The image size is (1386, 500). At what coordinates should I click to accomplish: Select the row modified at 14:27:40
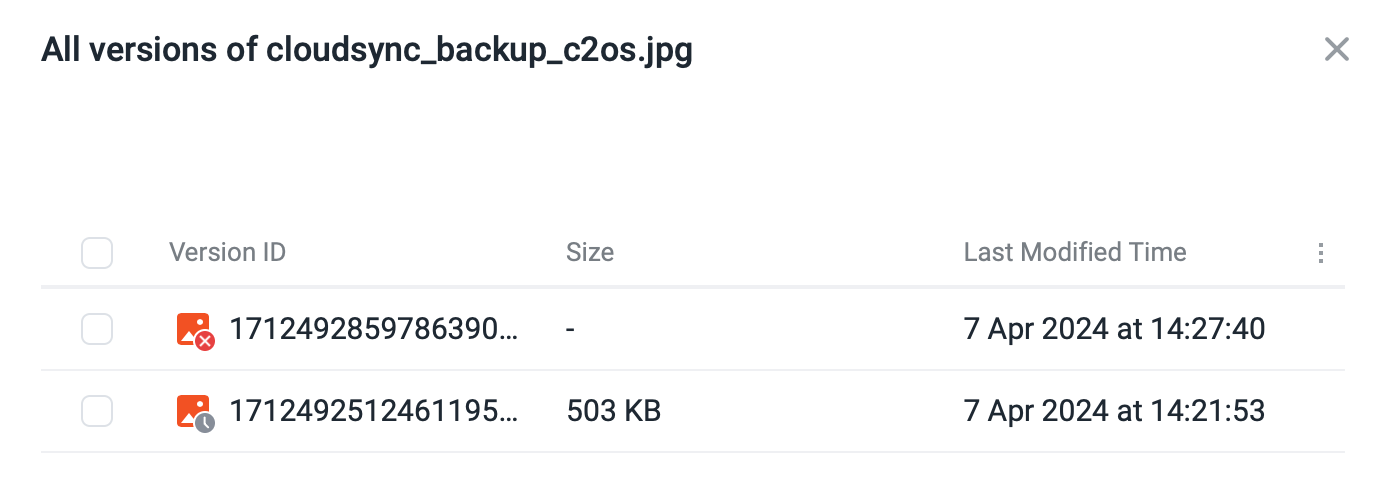coord(693,329)
